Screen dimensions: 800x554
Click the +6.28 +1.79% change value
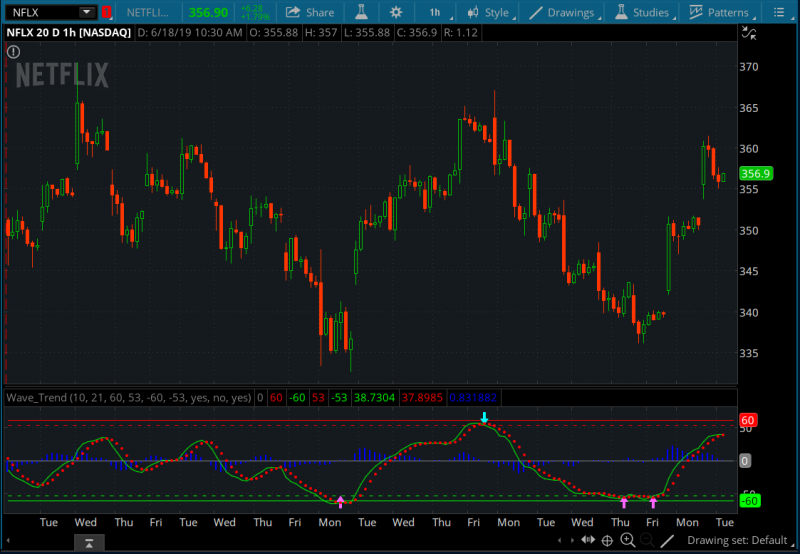coord(254,12)
